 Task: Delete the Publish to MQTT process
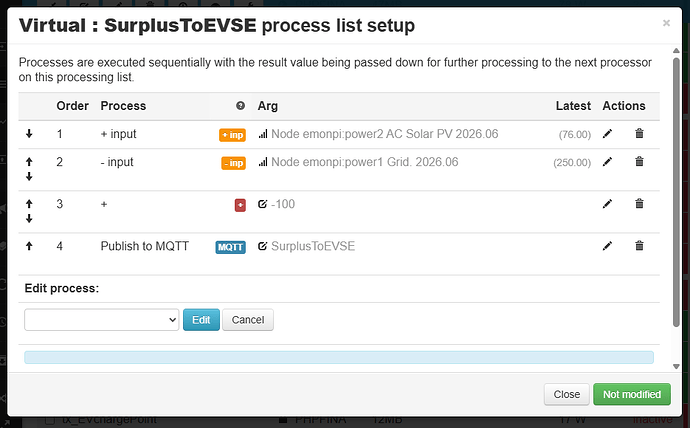639,245
